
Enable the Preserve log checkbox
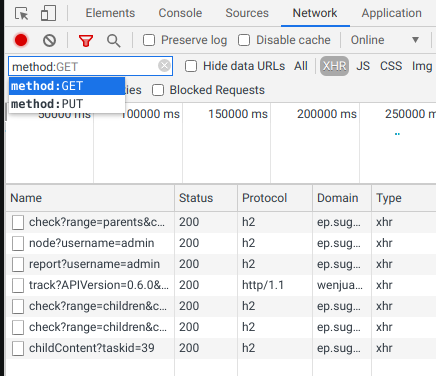coord(149,40)
